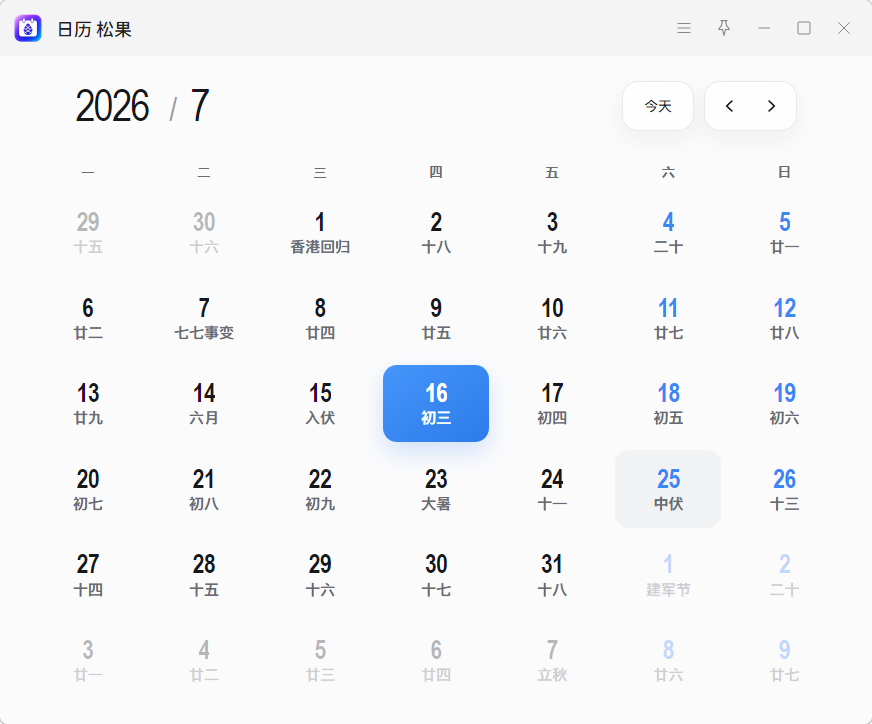Select greyed August 8 廿六
The image size is (872, 724).
[668, 661]
